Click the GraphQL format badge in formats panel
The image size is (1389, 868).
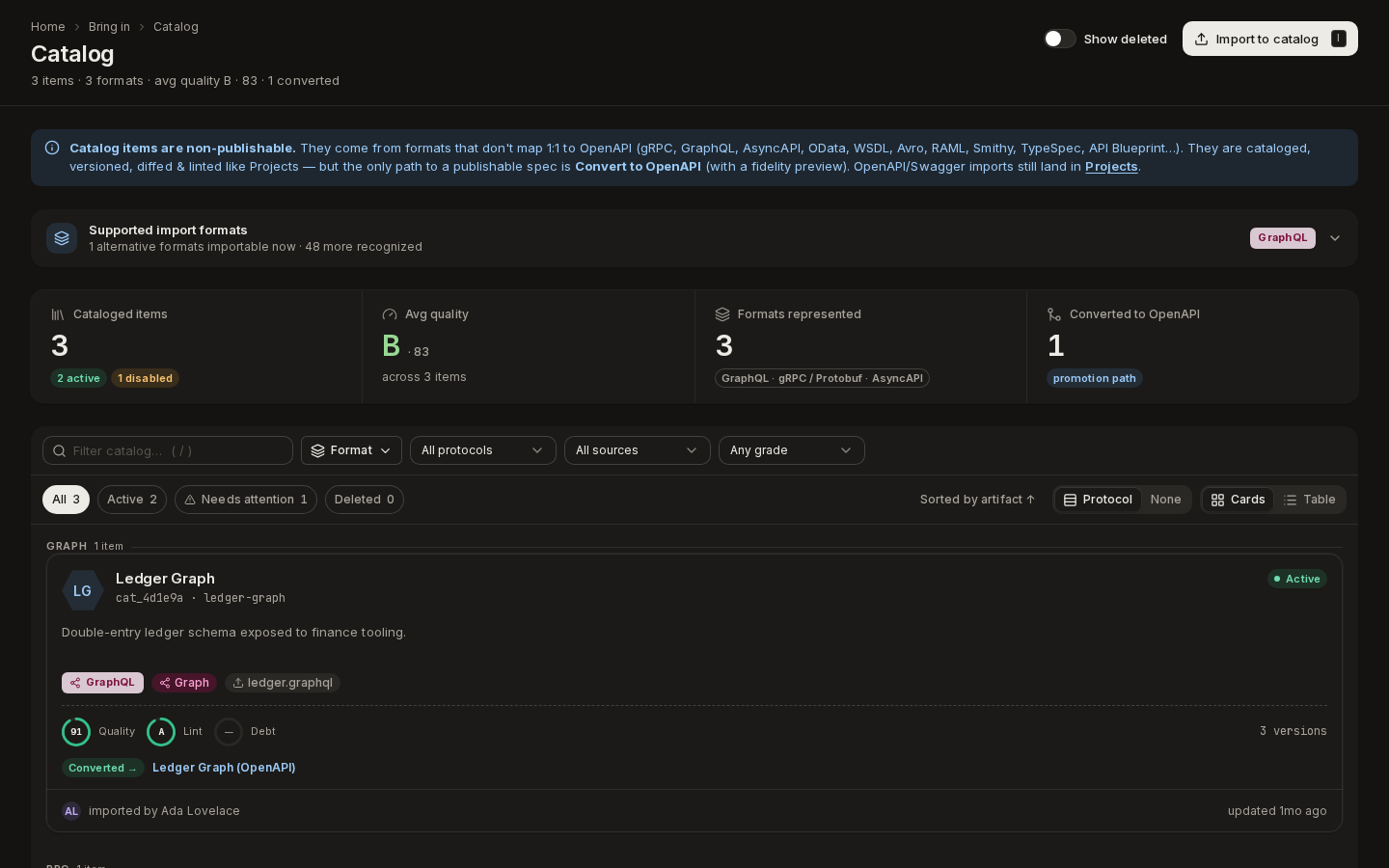click(x=1283, y=238)
